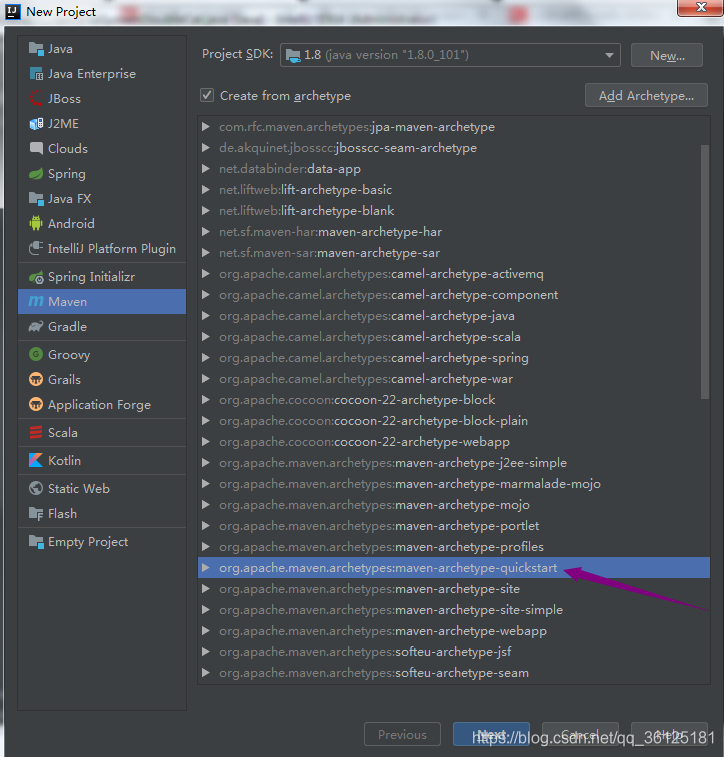This screenshot has width=724, height=757.
Task: Click the Previous button
Action: [x=402, y=734]
